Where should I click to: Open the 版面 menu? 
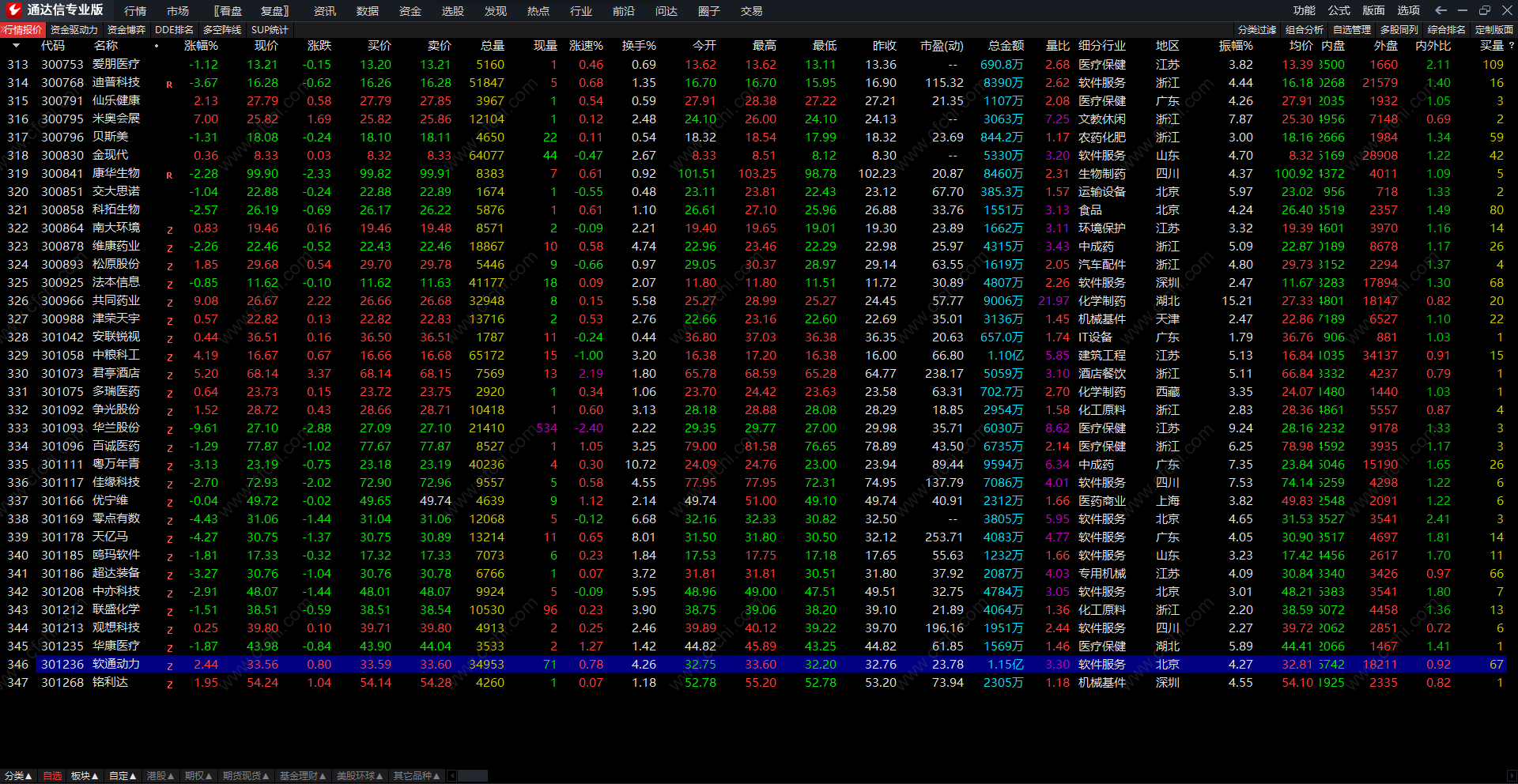coord(1374,10)
